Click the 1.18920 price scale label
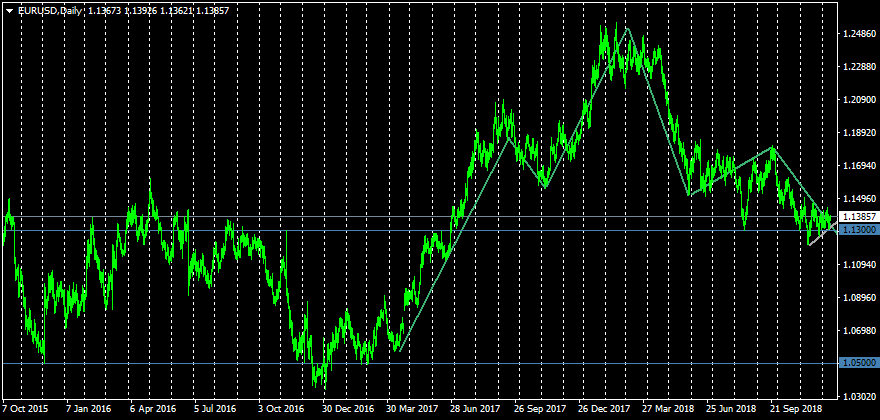This screenshot has height=420, width=880. (x=858, y=133)
